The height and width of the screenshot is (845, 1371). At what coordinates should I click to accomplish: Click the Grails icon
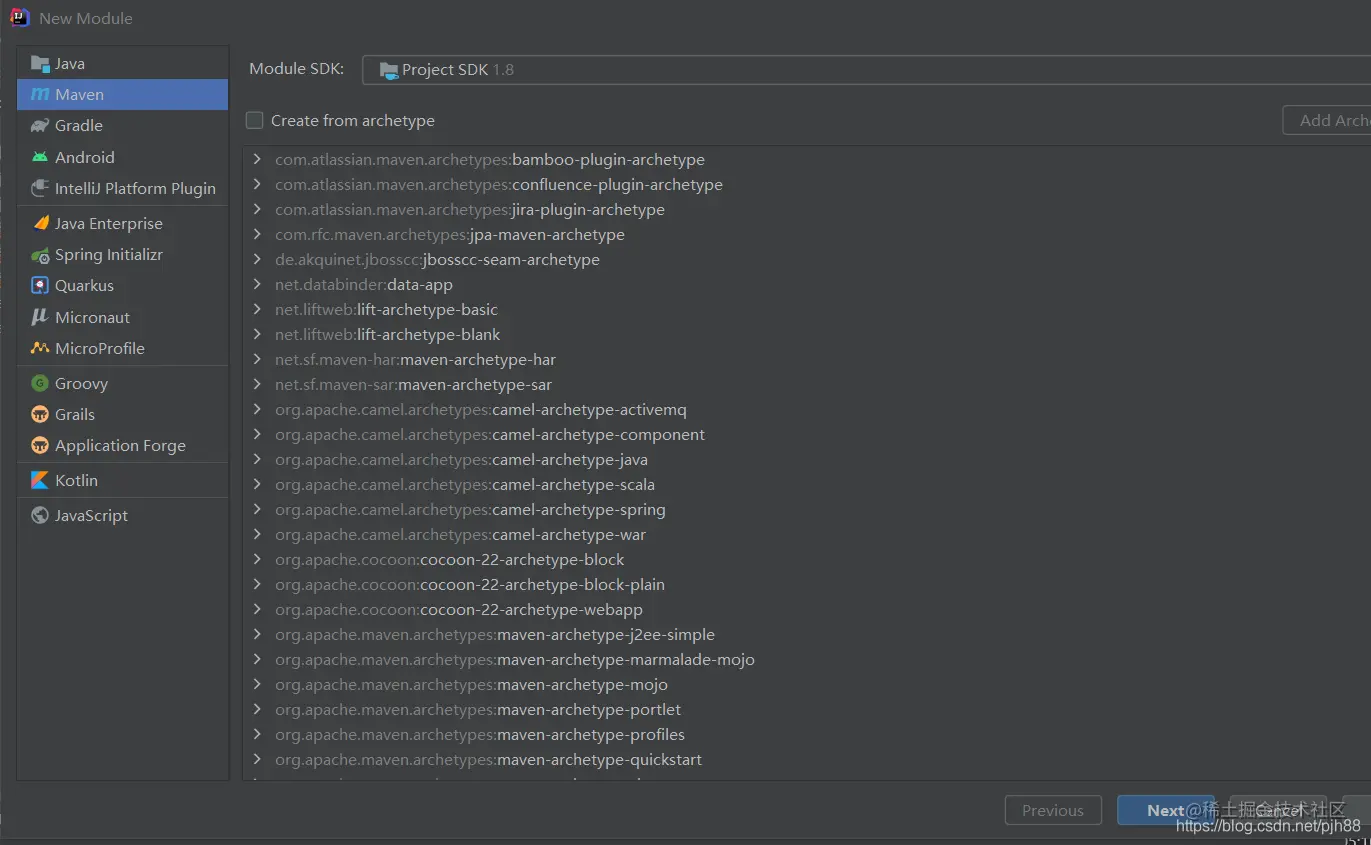point(40,414)
